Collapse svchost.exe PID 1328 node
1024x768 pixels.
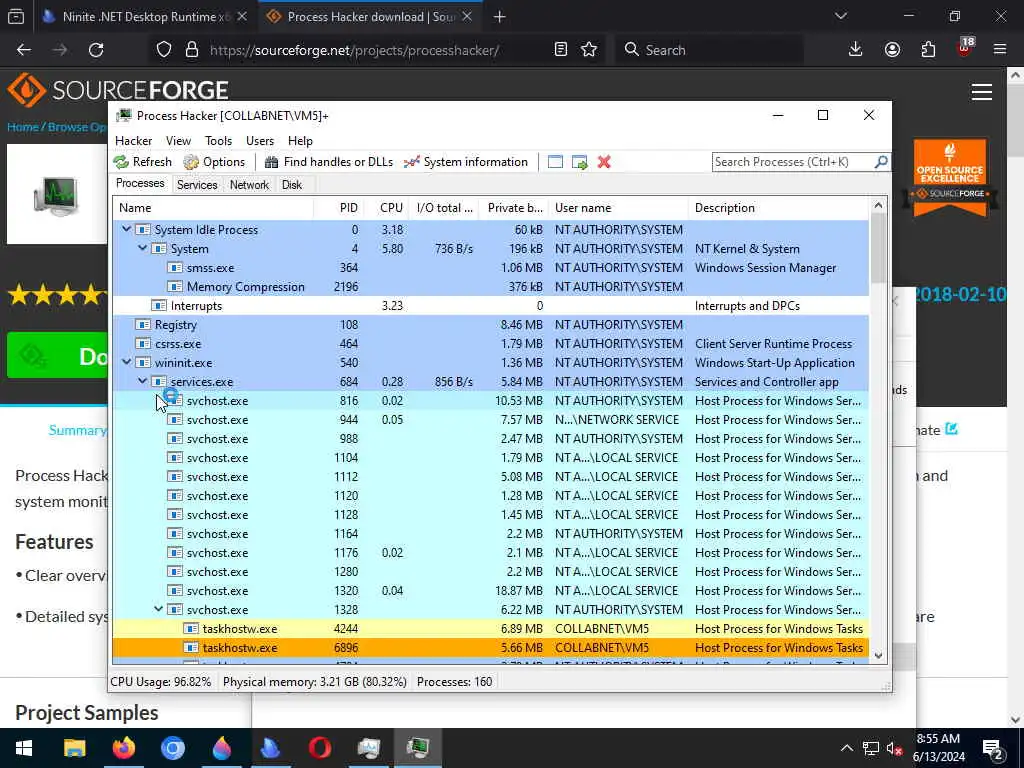pos(159,609)
